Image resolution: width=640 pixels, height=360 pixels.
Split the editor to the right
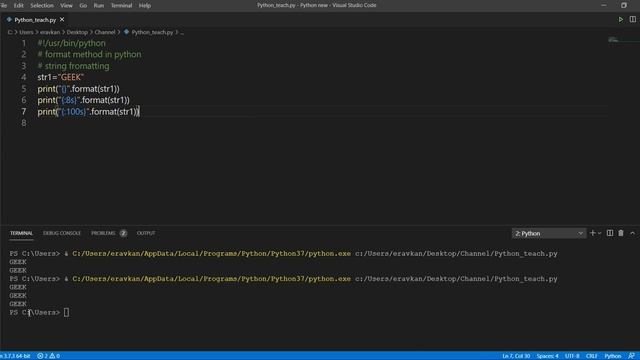pyautogui.click(x=632, y=20)
